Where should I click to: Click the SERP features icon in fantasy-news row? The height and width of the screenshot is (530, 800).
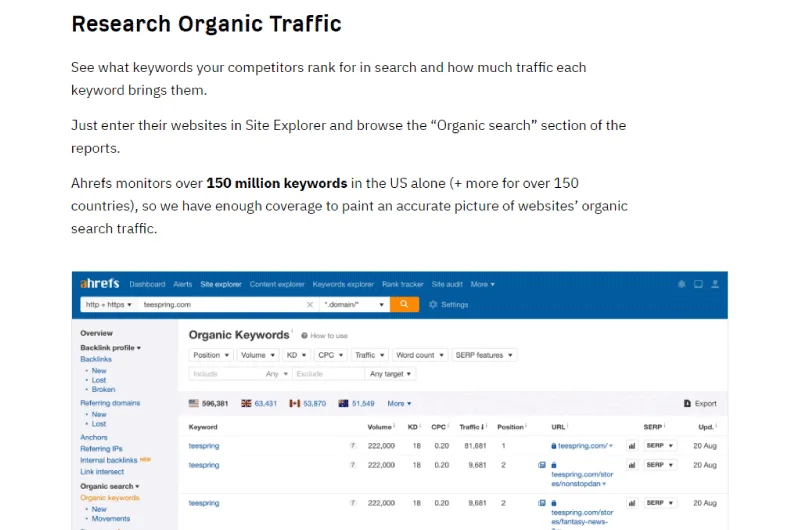(542, 503)
